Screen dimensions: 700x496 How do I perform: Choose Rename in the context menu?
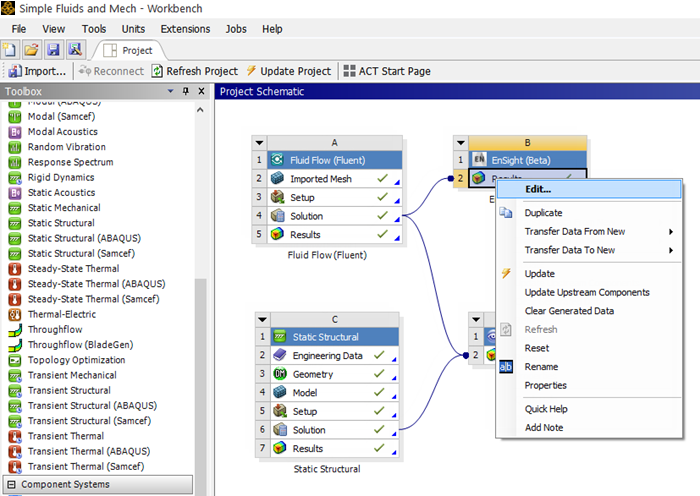tap(589, 367)
